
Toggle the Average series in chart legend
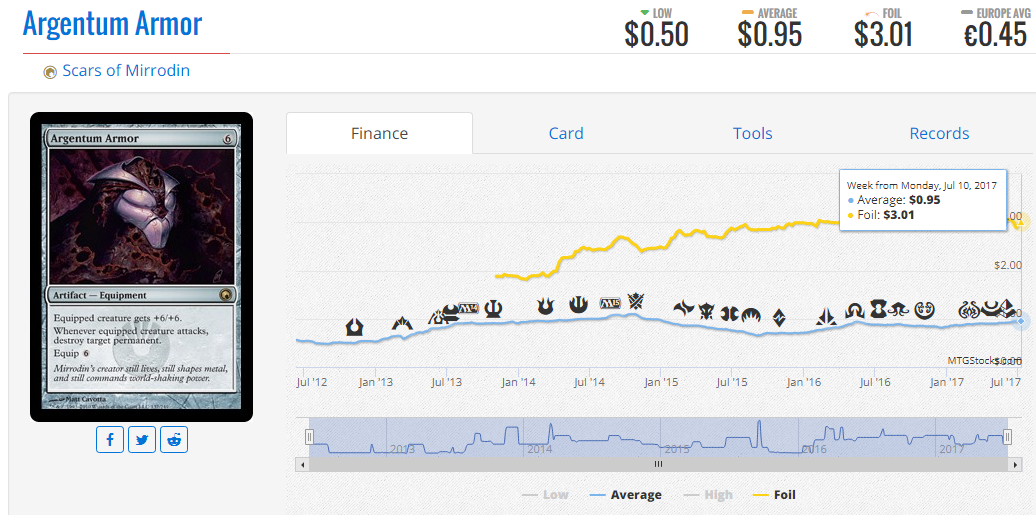pos(626,495)
